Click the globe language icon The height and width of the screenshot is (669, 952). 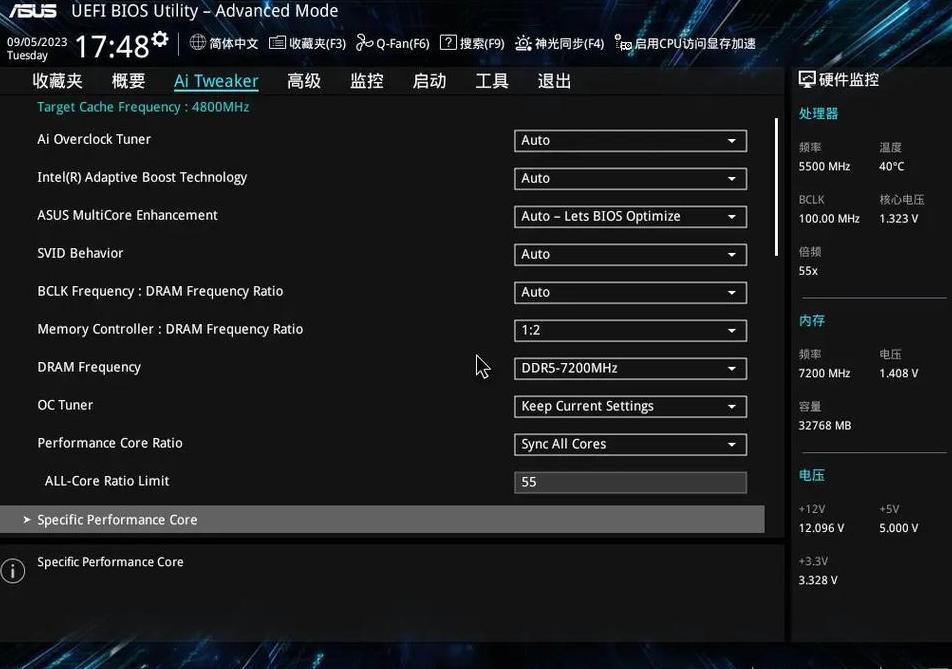[x=198, y=42]
